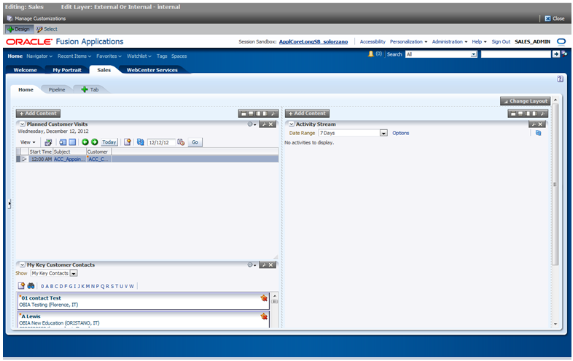Open the Date Range 7 Days dropdown
The width and height of the screenshot is (573, 361).
pos(383,133)
